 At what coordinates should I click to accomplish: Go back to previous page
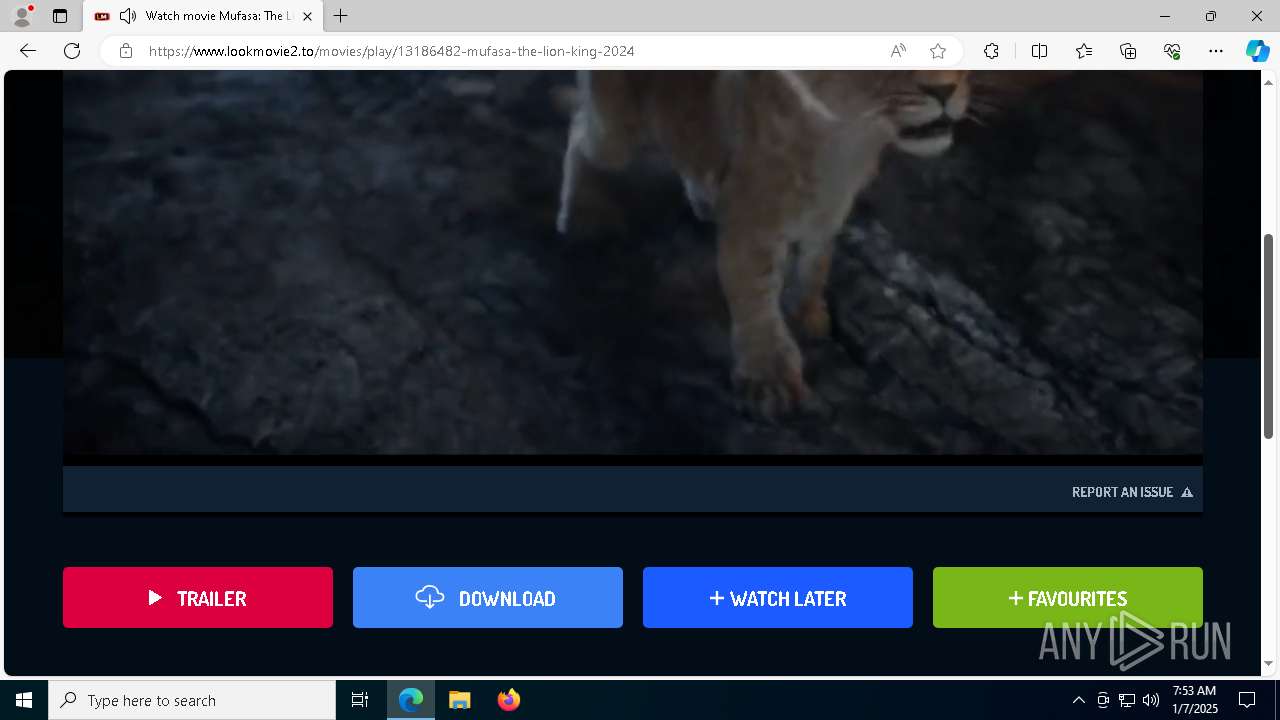(x=28, y=51)
